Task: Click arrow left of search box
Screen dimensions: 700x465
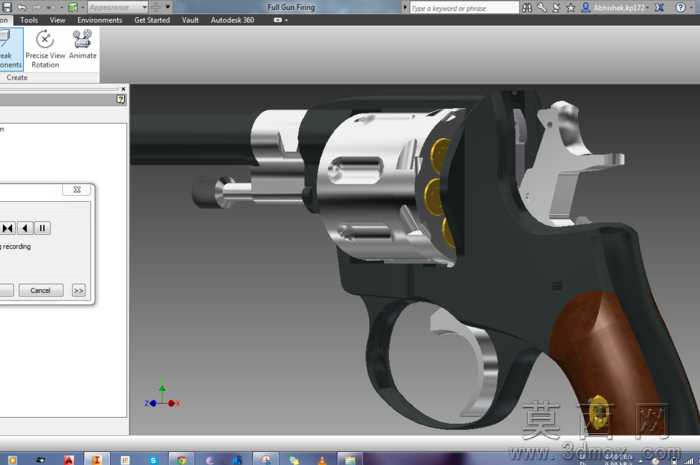Action: point(404,7)
